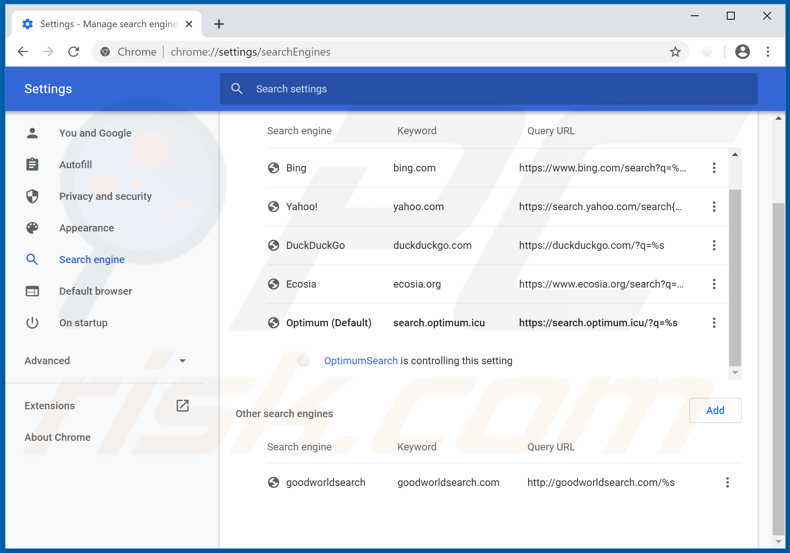Viewport: 790px width, 553px height.
Task: Click the back navigation arrow
Action: coord(23,52)
